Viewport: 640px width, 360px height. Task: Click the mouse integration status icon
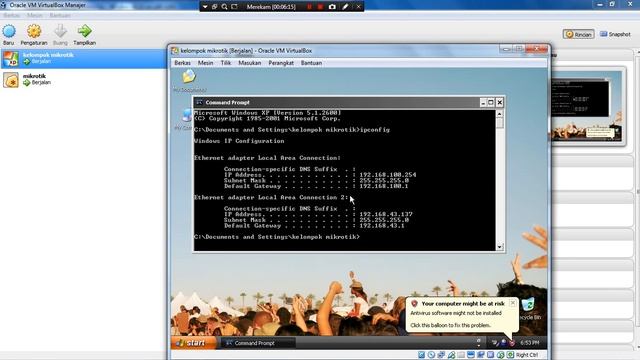pos(500,355)
